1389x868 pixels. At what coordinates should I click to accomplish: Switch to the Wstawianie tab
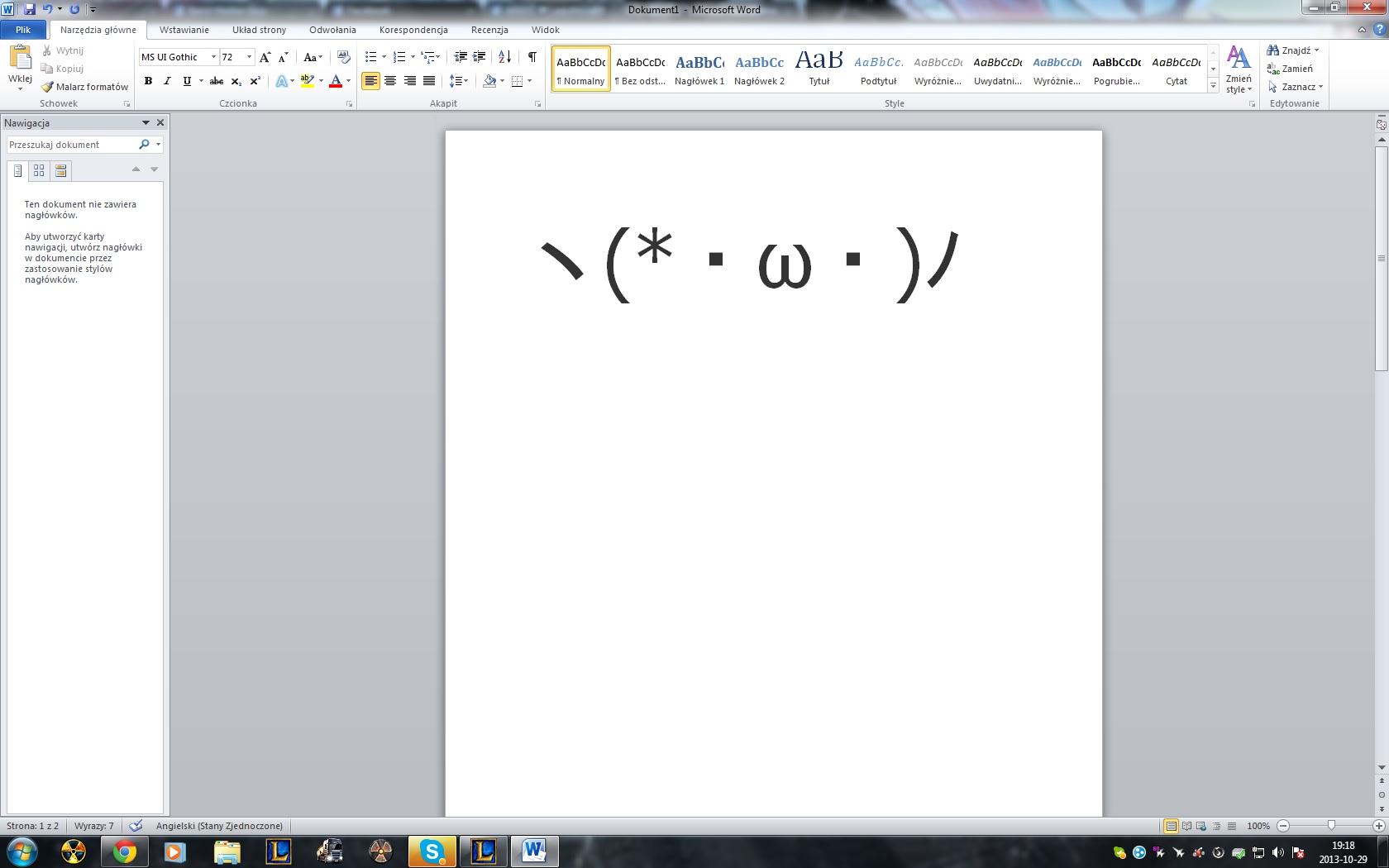point(184,30)
